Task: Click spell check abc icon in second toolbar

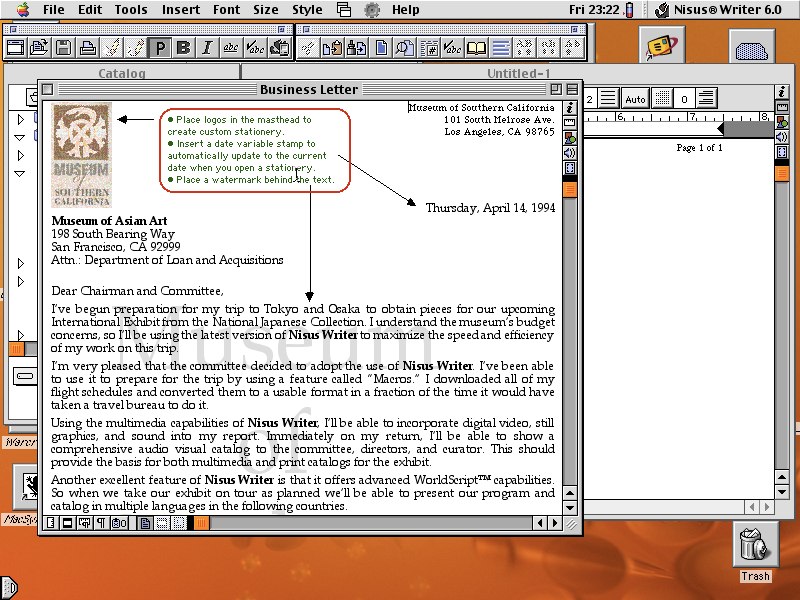Action: point(453,48)
